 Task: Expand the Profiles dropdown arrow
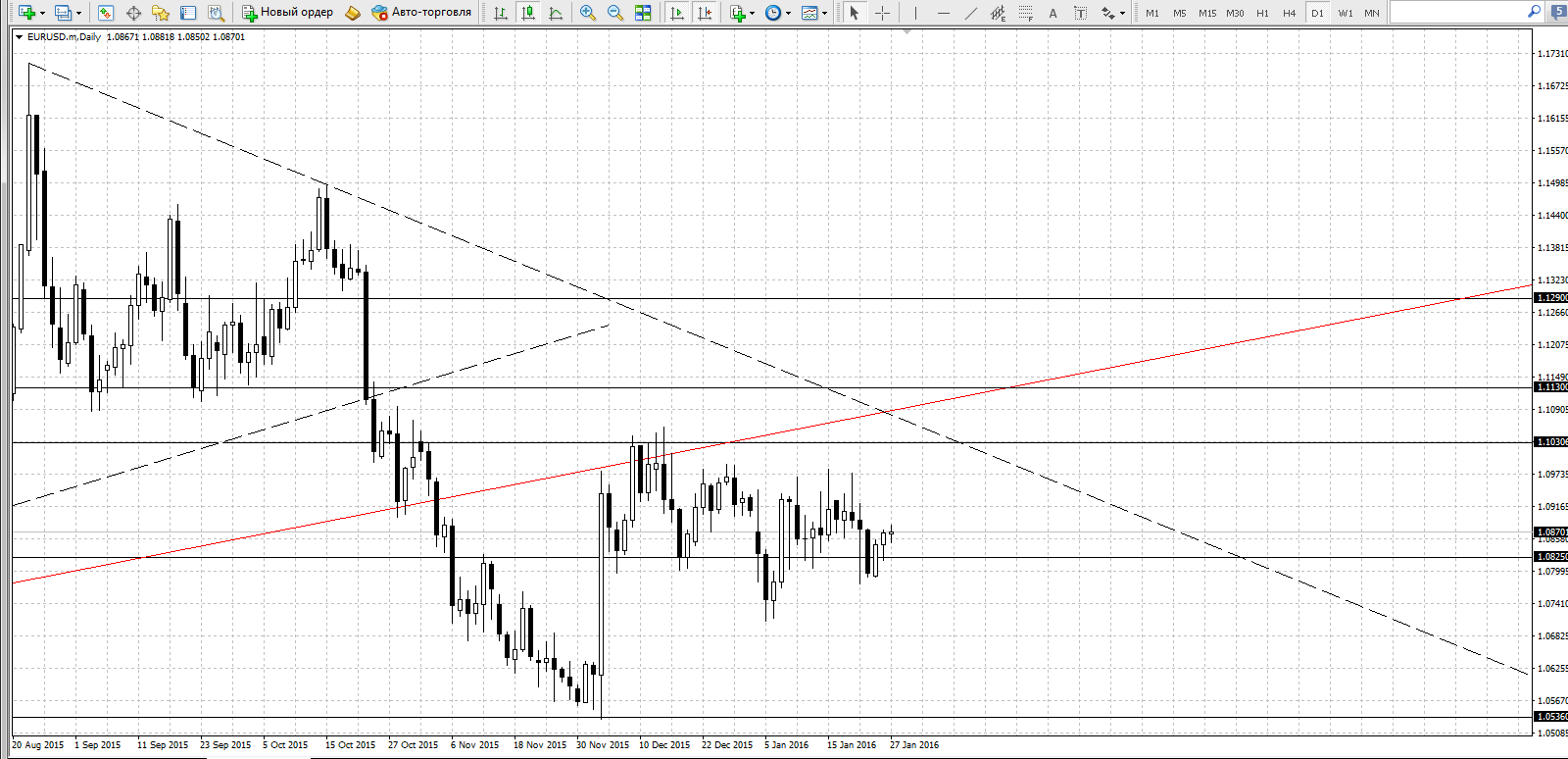(78, 13)
